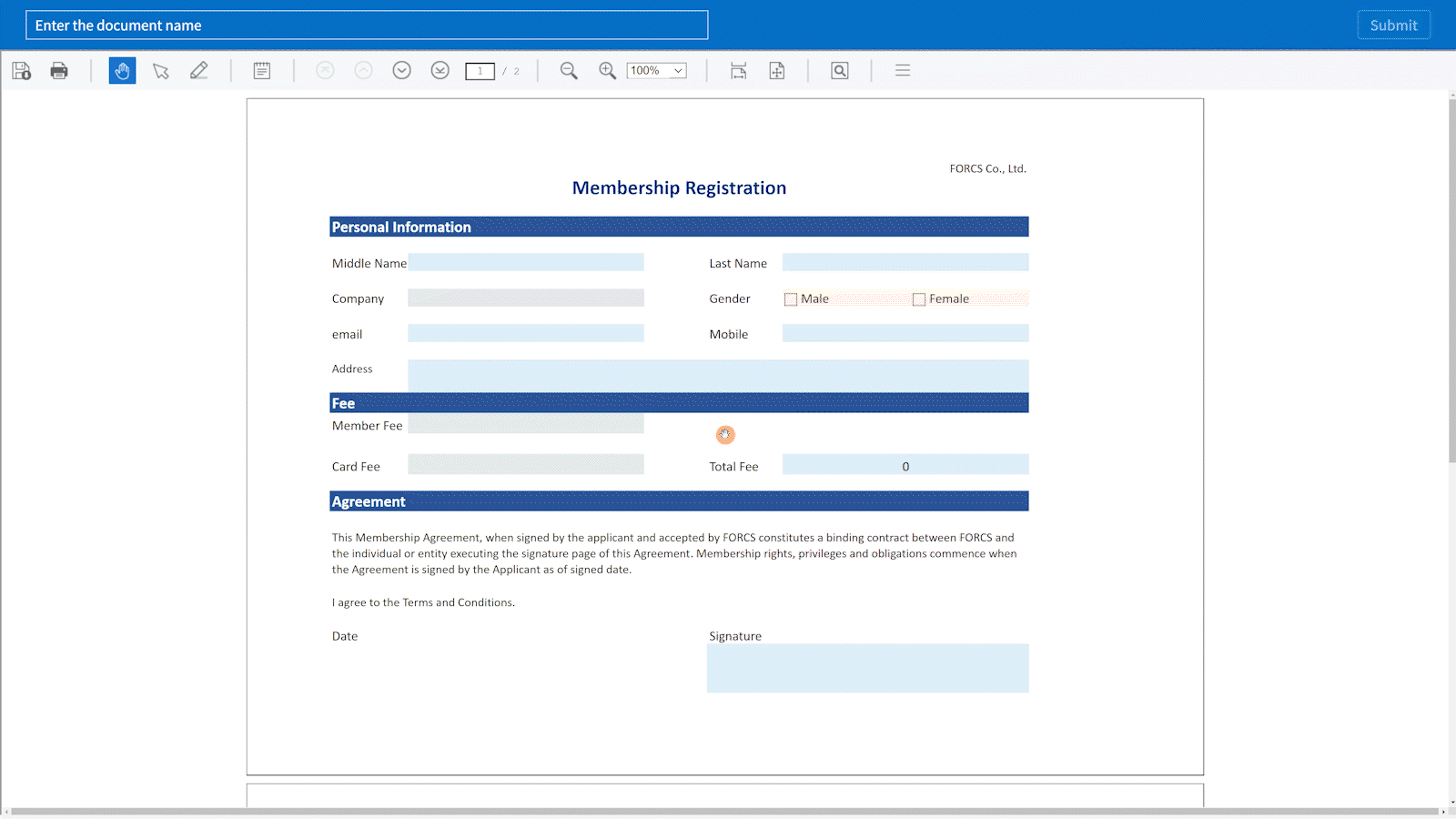Click the Company field
Image resolution: width=1456 pixels, height=819 pixels.
tap(526, 298)
